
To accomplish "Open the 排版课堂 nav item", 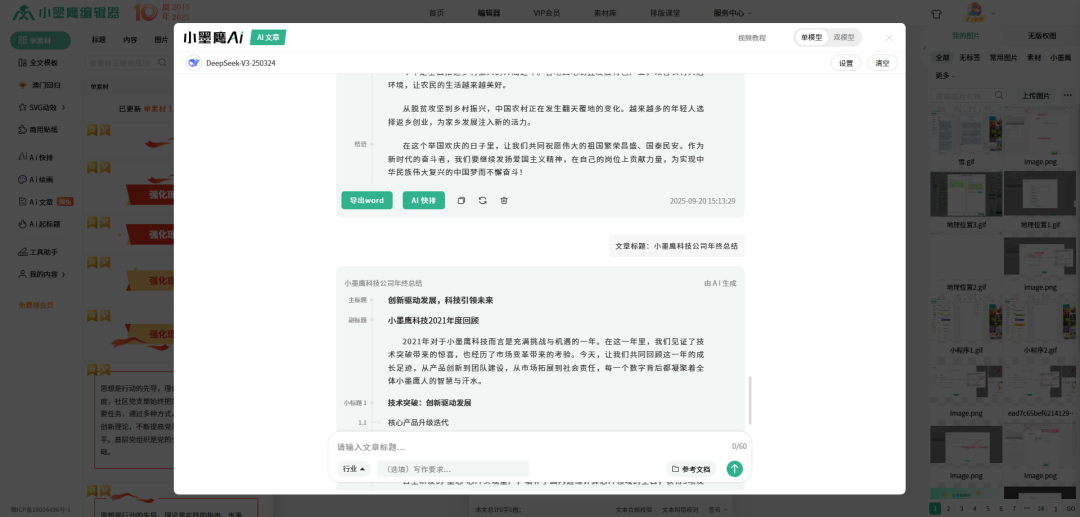I will 665,13.
